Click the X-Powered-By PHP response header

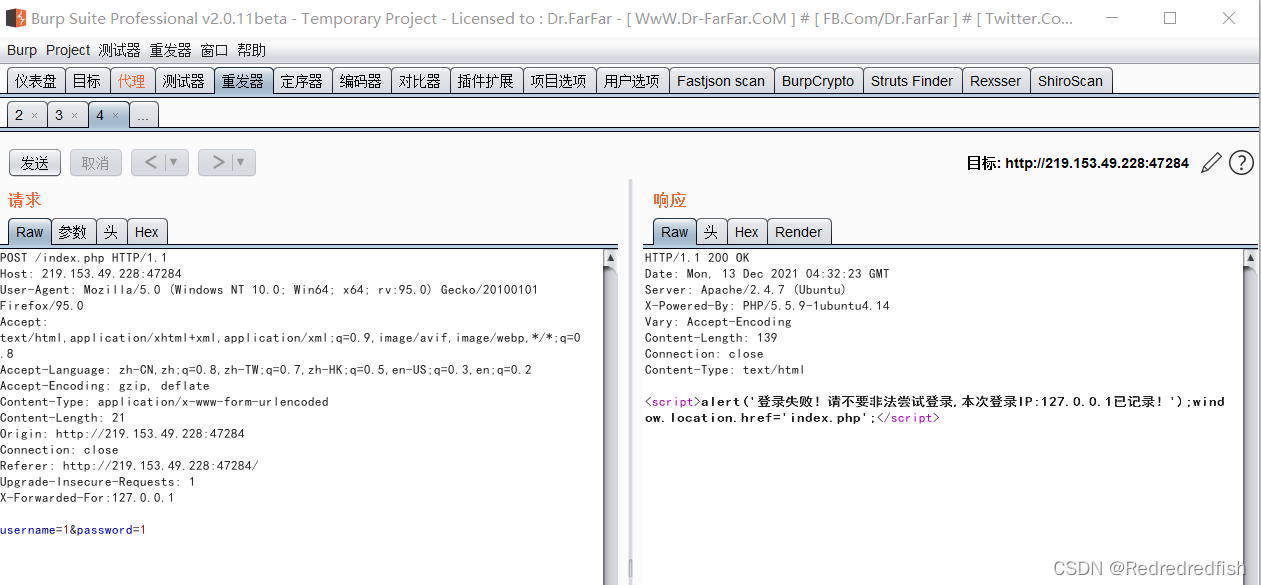(767, 306)
